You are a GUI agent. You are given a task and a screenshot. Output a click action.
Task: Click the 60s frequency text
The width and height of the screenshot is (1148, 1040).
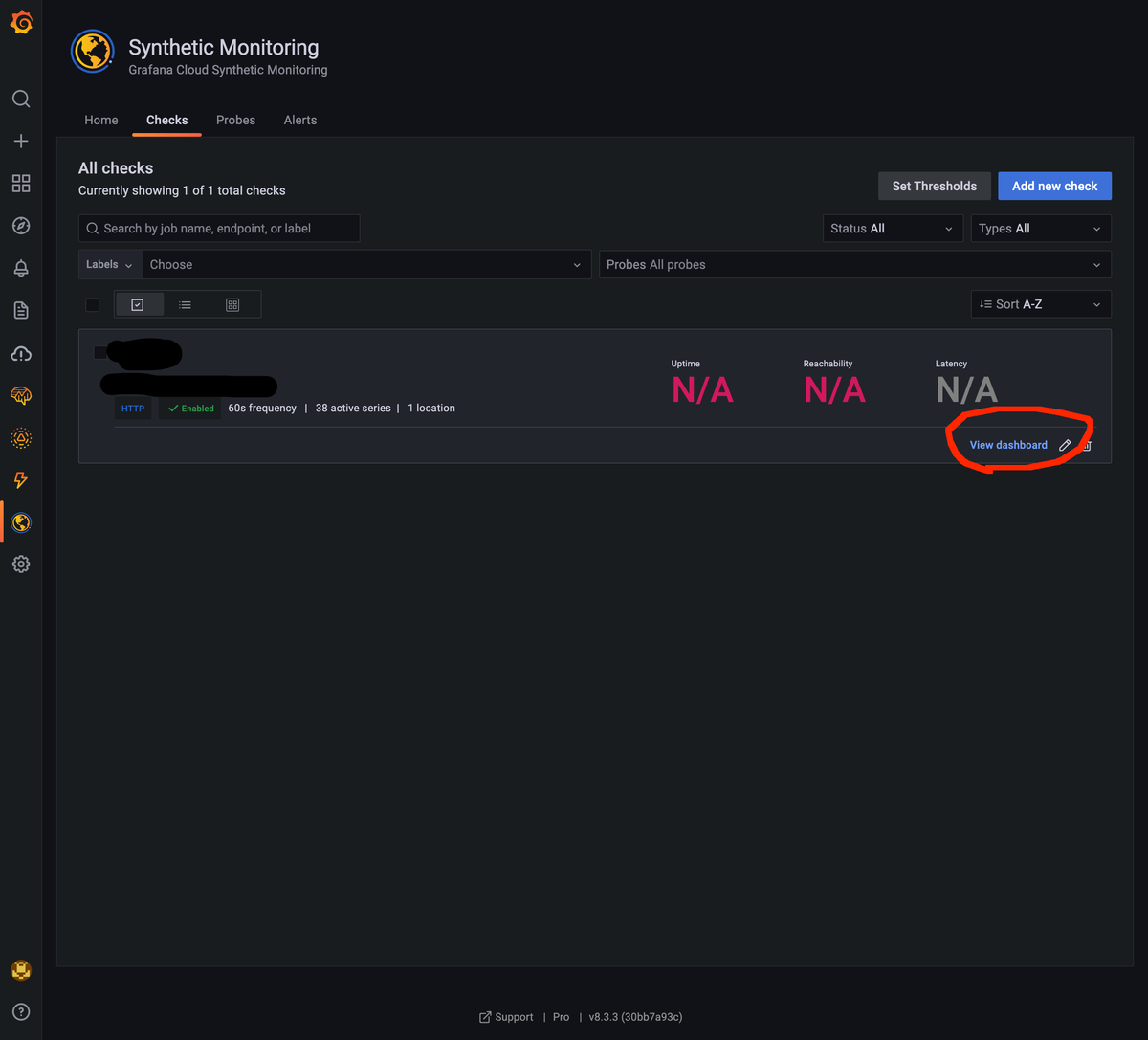point(262,409)
